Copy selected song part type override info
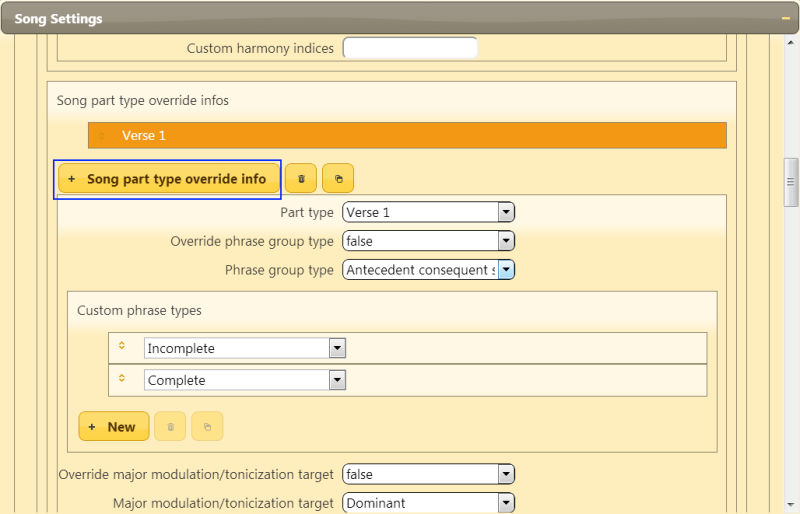Screen dimensions: 800x514 pyautogui.click(x=338, y=179)
